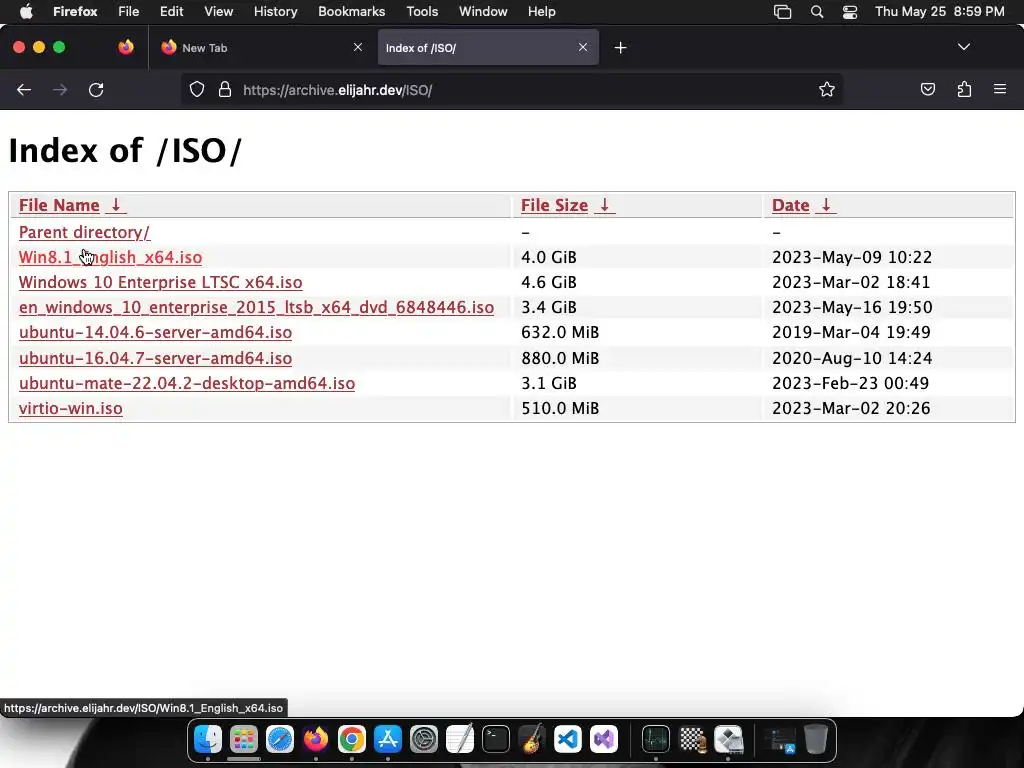Sort File Name descending arrow
1024x768 pixels.
pos(116,205)
